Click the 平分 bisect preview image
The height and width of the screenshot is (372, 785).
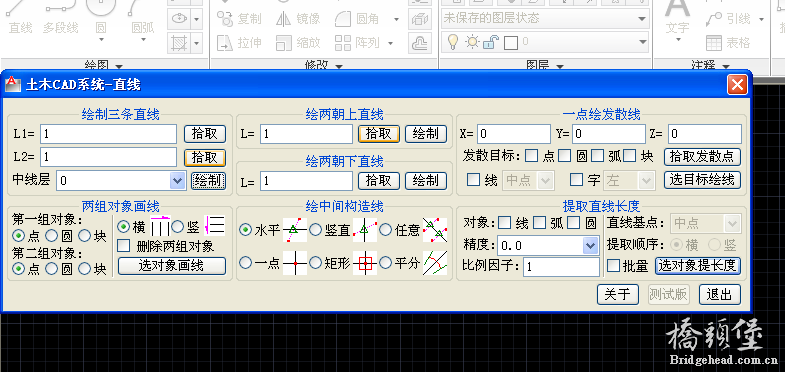click(x=435, y=263)
